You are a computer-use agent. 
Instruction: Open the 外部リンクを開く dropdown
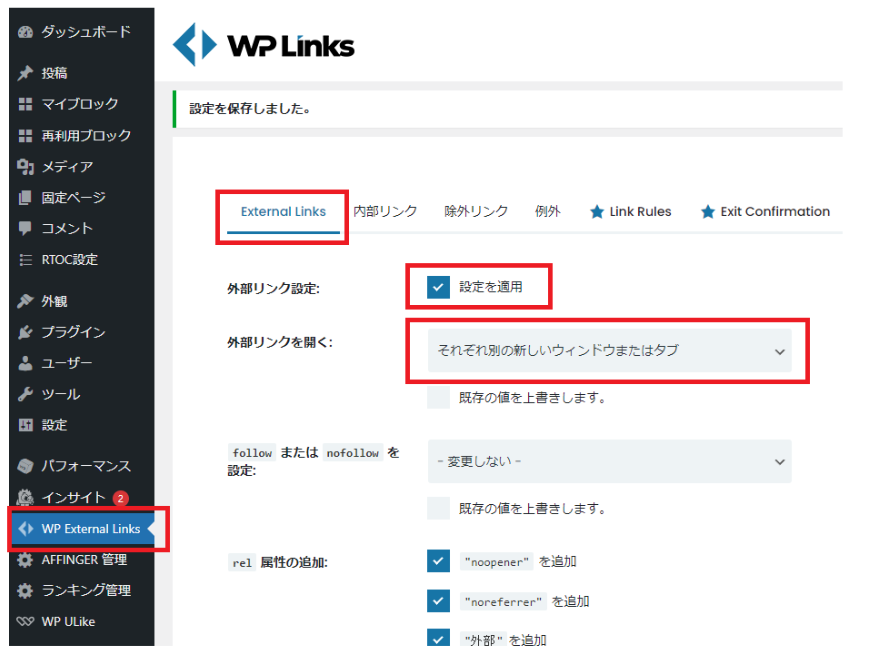point(609,351)
